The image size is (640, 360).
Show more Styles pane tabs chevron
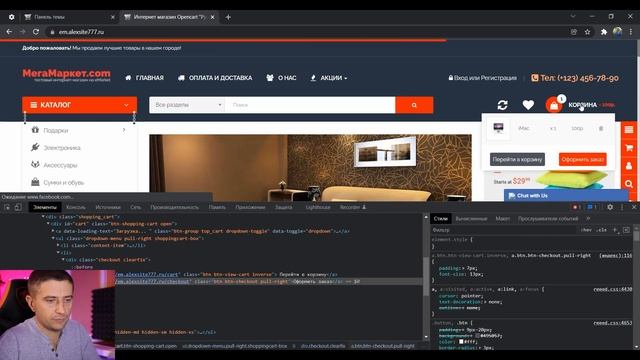[588, 218]
